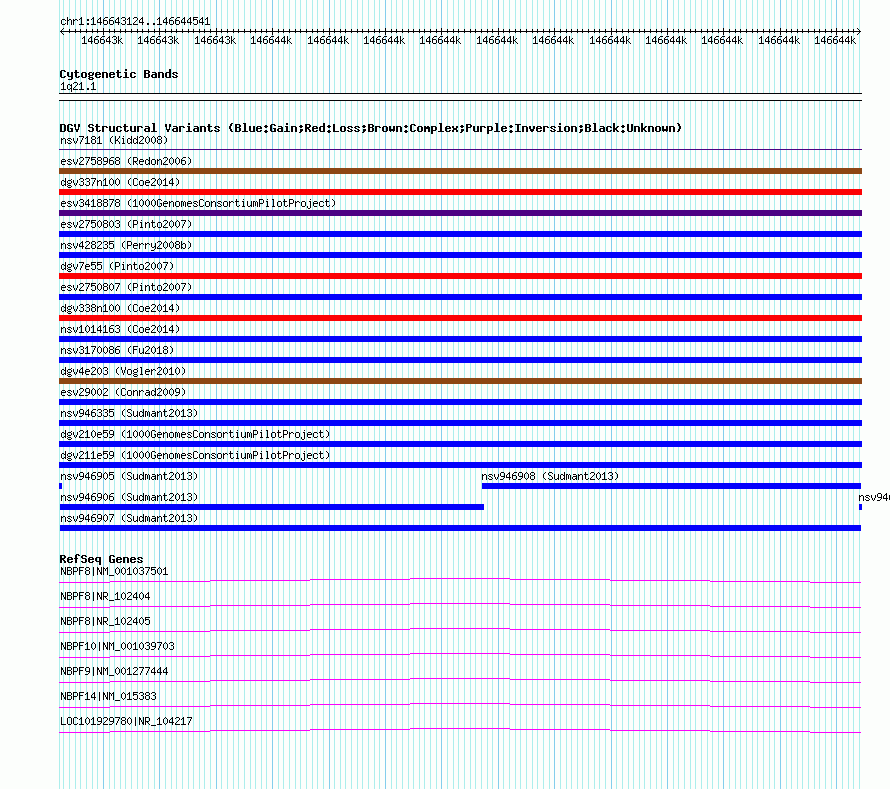Click the blue bar under dgv211e59

460,465
